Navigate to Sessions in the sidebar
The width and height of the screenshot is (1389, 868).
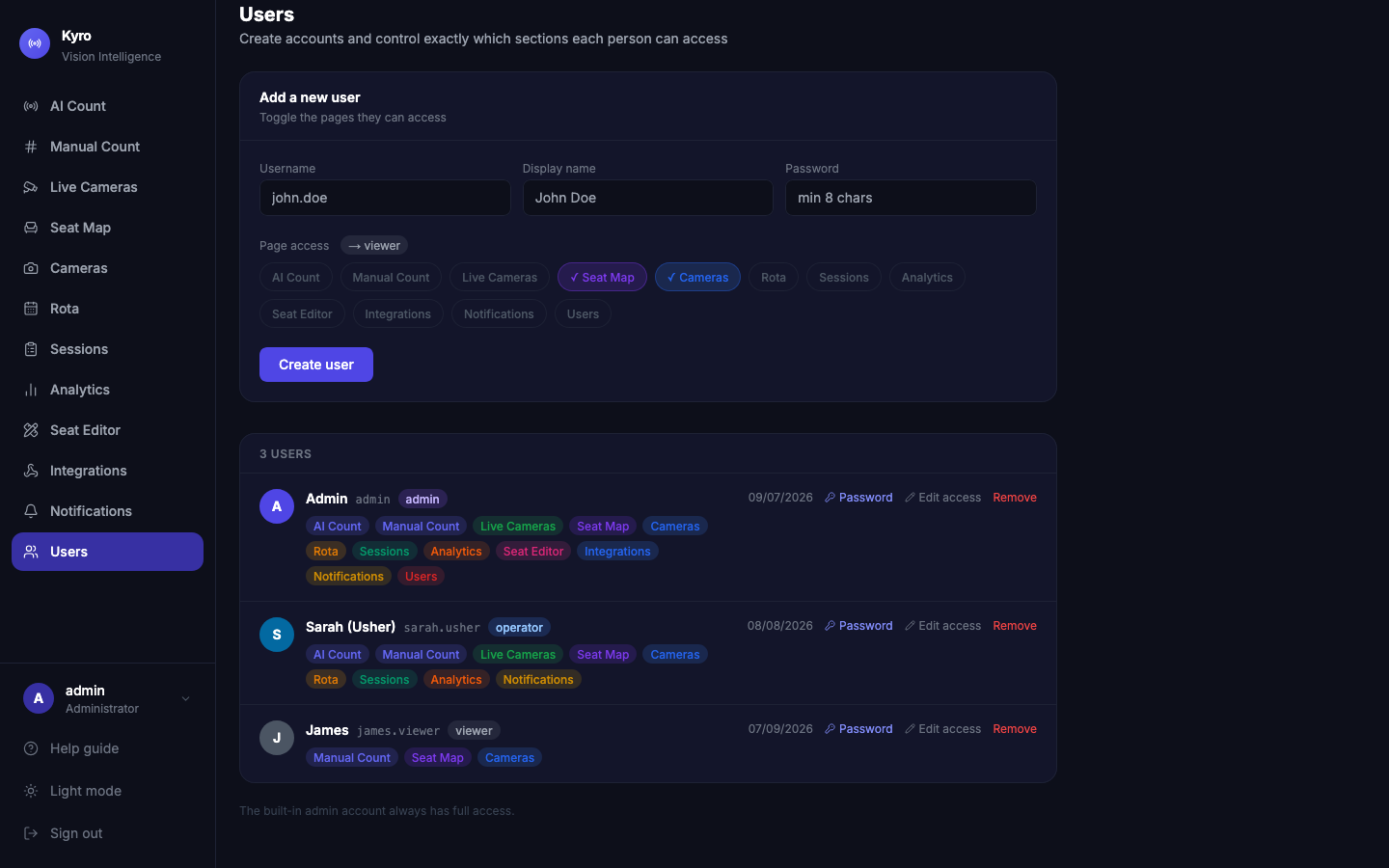click(107, 349)
